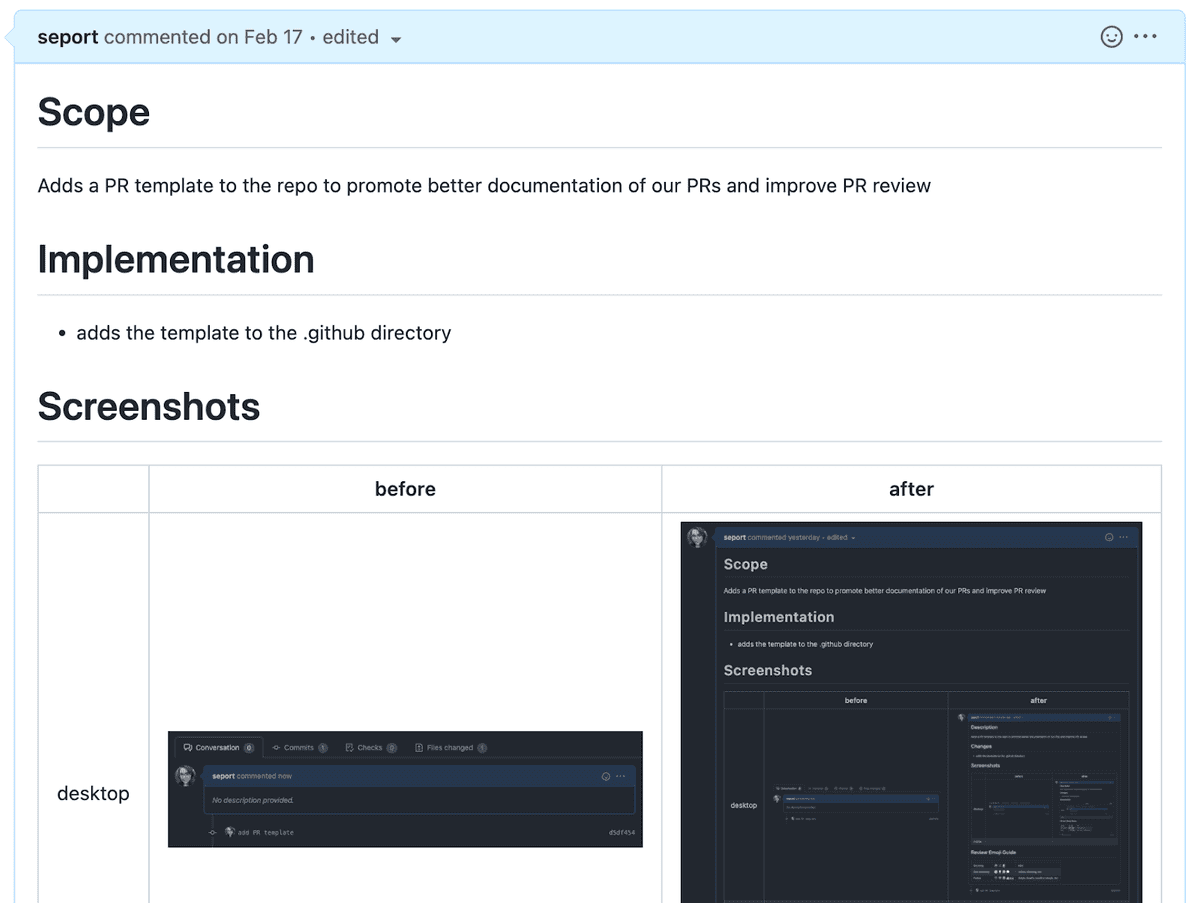
Task: Click the smiley icon in the 'commented yesterday' header
Action: click(1109, 537)
